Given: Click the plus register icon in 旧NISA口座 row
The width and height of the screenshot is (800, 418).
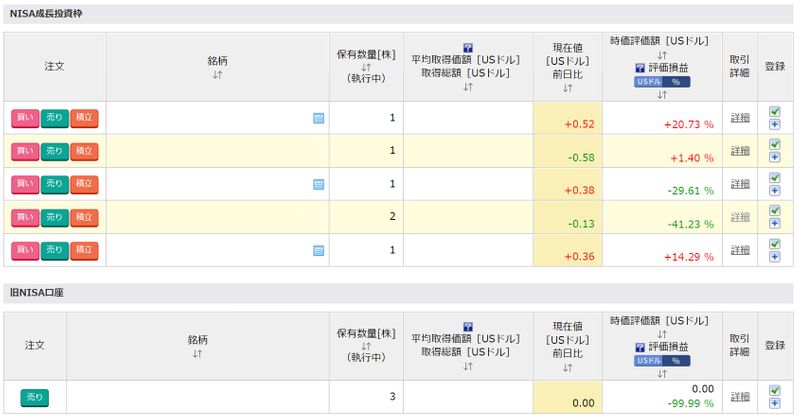Looking at the screenshot, I should [774, 403].
